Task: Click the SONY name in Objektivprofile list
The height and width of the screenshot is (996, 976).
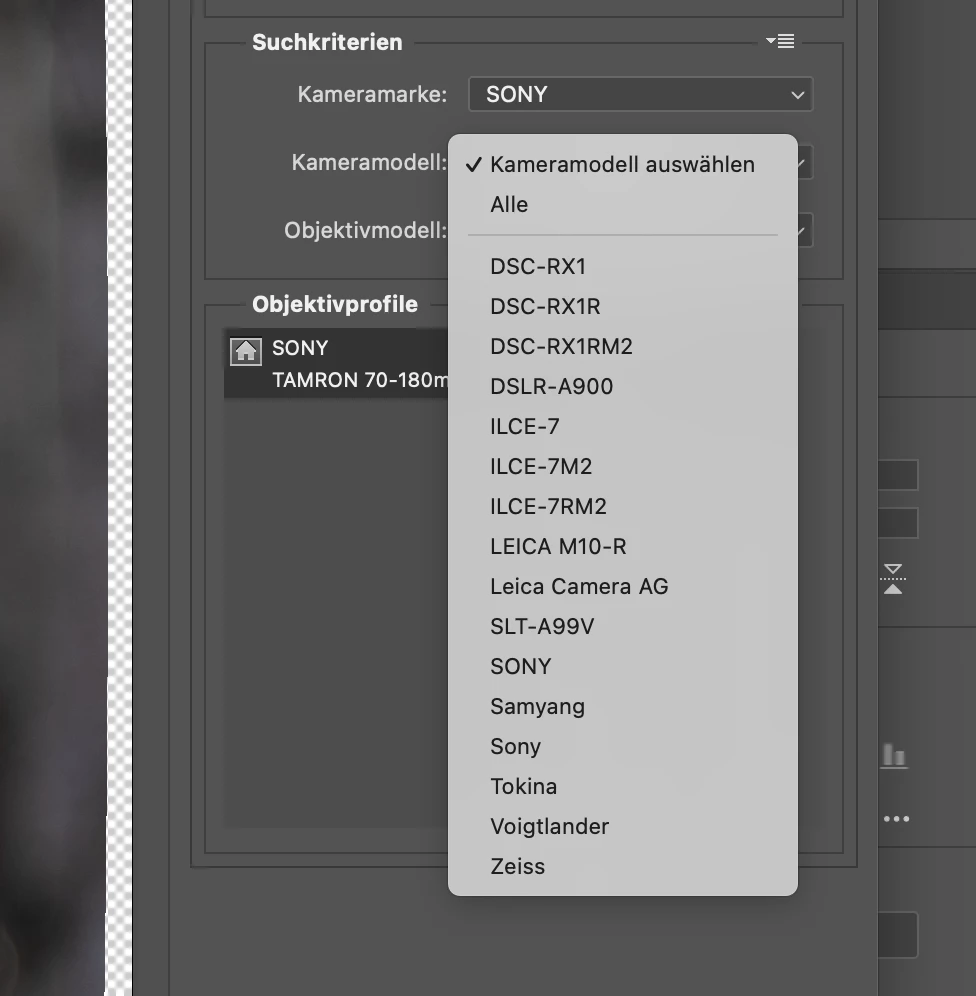Action: [300, 348]
